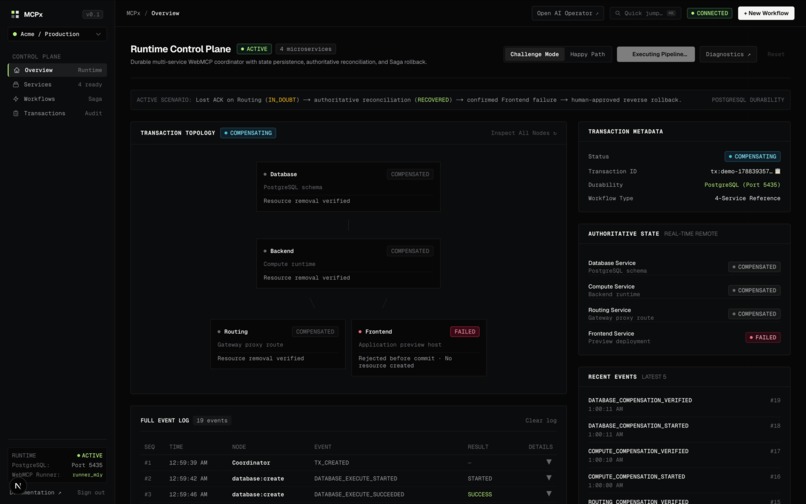806x504 pixels.
Task: Click the Workflows lightning icon
Action: [x=16, y=99]
